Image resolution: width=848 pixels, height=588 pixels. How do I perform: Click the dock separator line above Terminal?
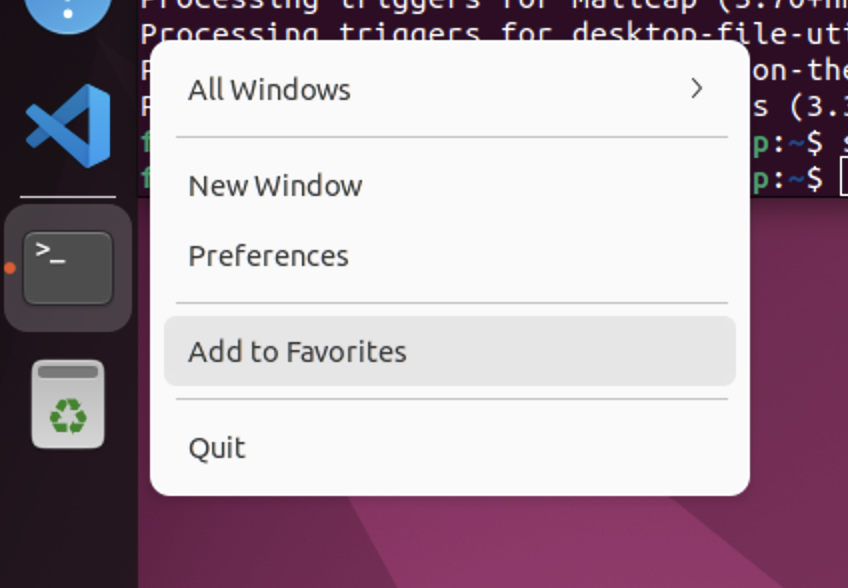[68, 197]
